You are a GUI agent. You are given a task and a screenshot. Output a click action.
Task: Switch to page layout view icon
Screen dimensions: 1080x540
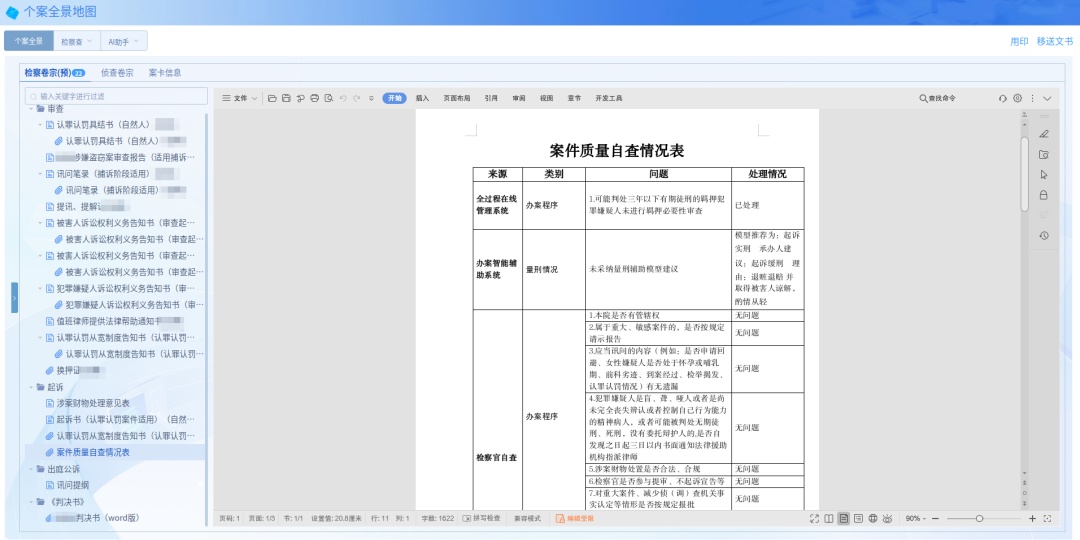(843, 519)
